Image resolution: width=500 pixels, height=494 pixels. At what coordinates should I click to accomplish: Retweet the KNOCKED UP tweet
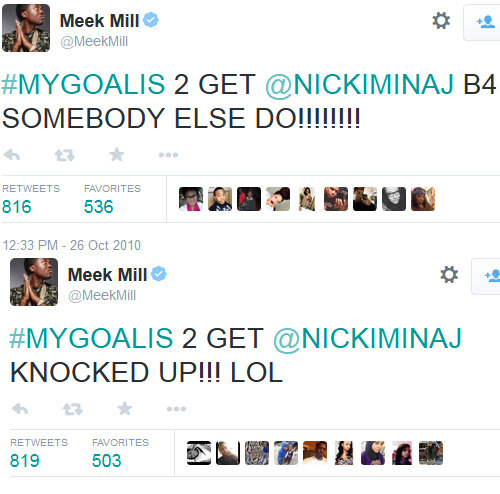click(x=73, y=409)
